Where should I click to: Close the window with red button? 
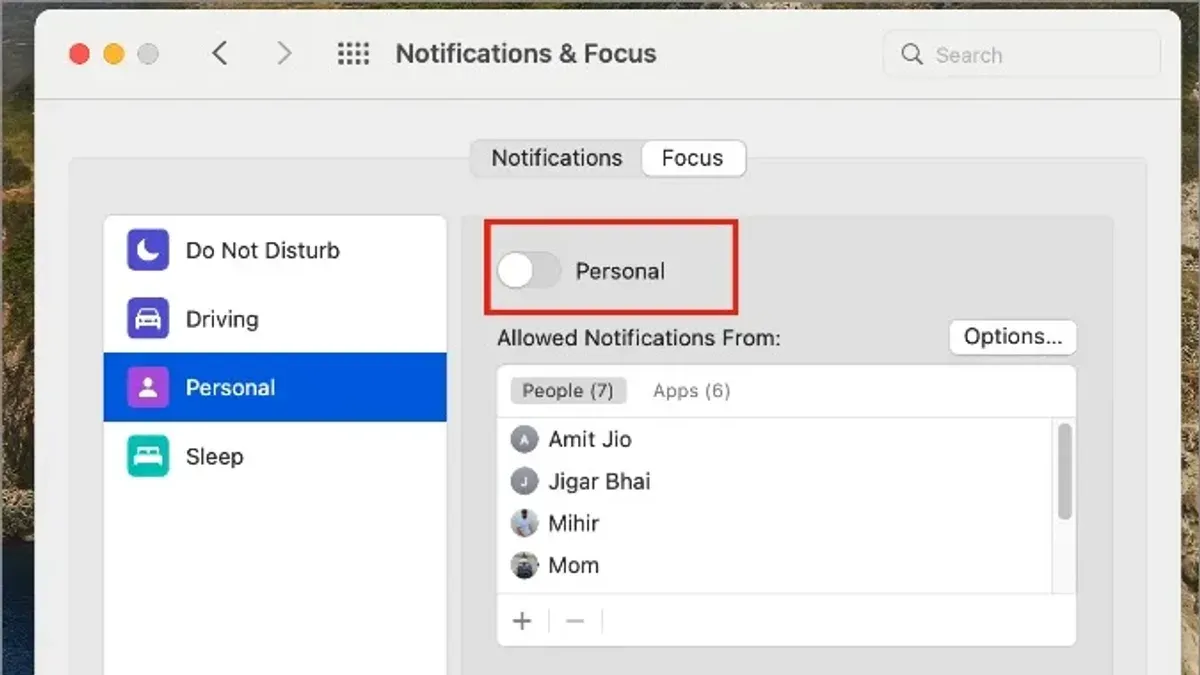tap(79, 54)
